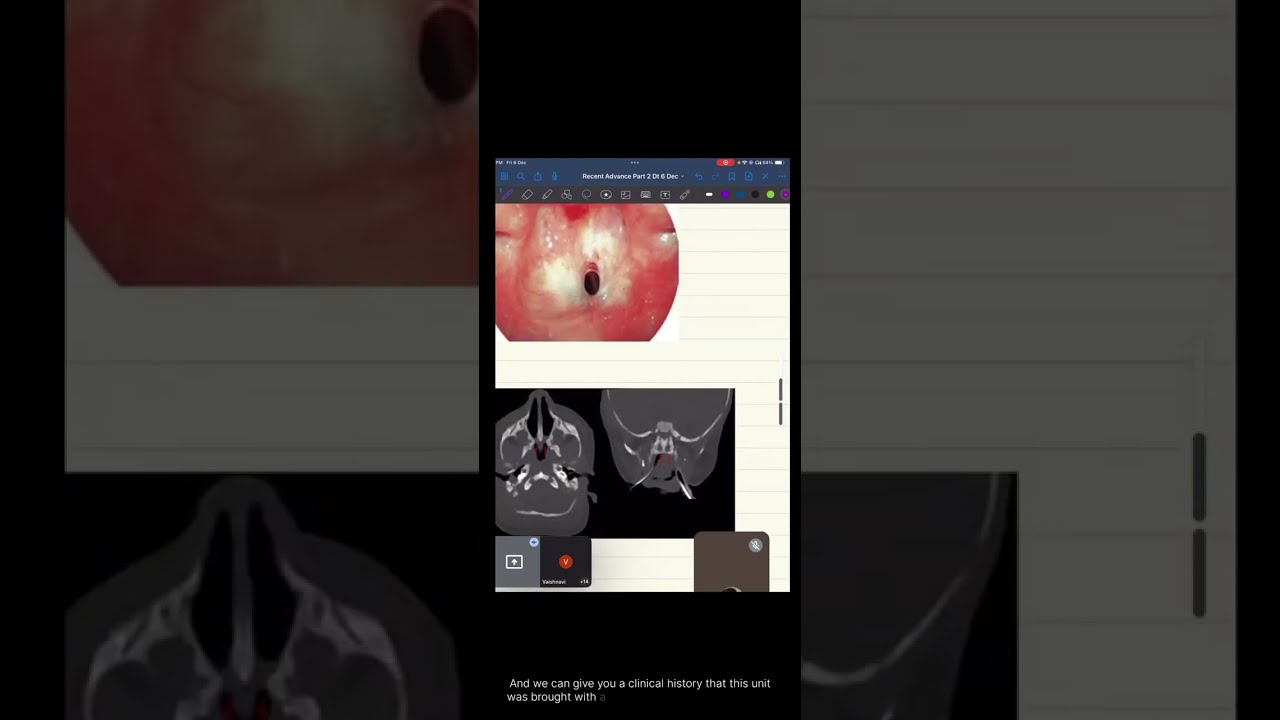Open the search magnifier in GoodNotes
This screenshot has width=1280, height=720.
pos(521,176)
